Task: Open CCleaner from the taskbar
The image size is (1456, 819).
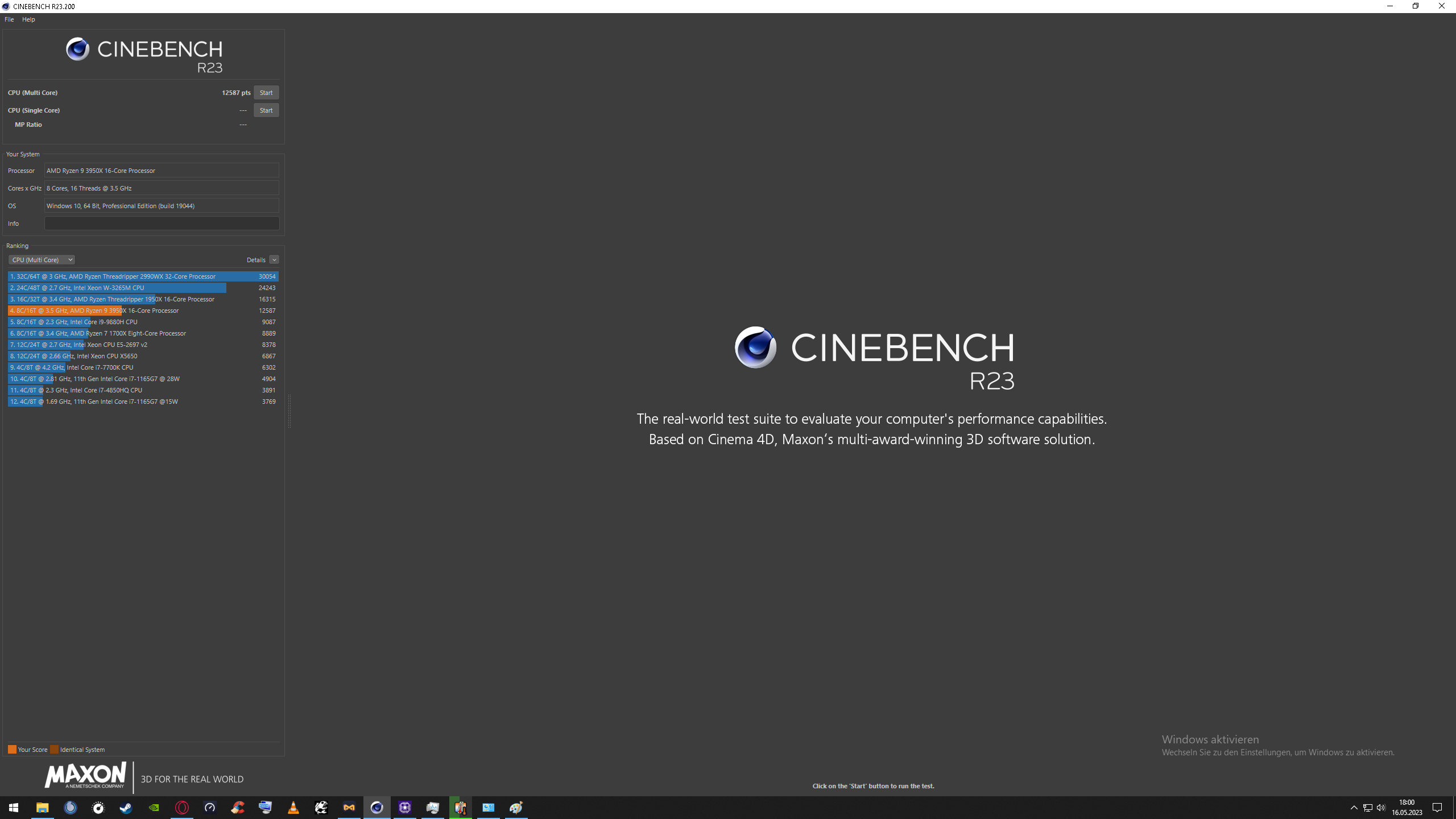Action: coord(238,808)
